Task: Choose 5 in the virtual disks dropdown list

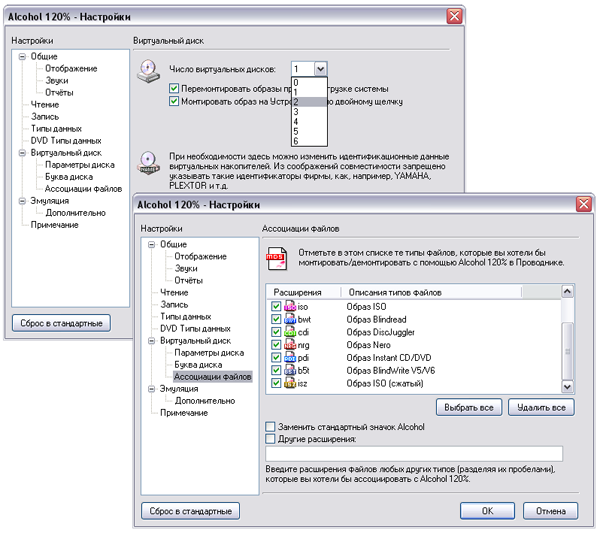Action: [x=309, y=132]
